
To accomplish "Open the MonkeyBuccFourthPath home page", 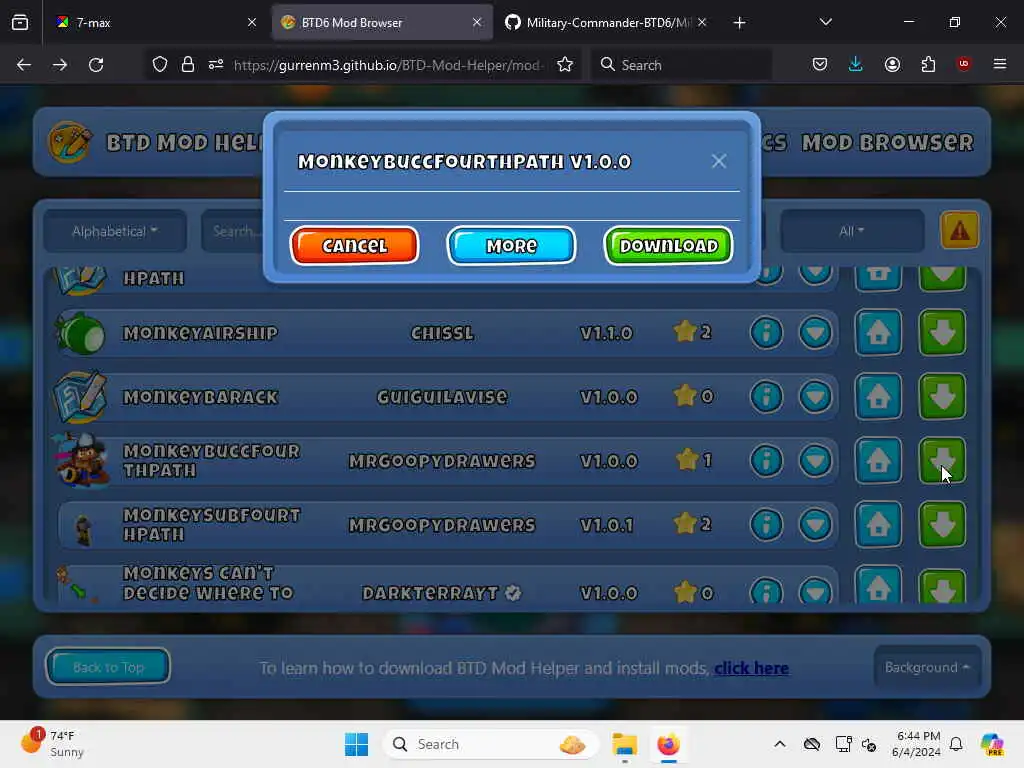I will coord(878,460).
